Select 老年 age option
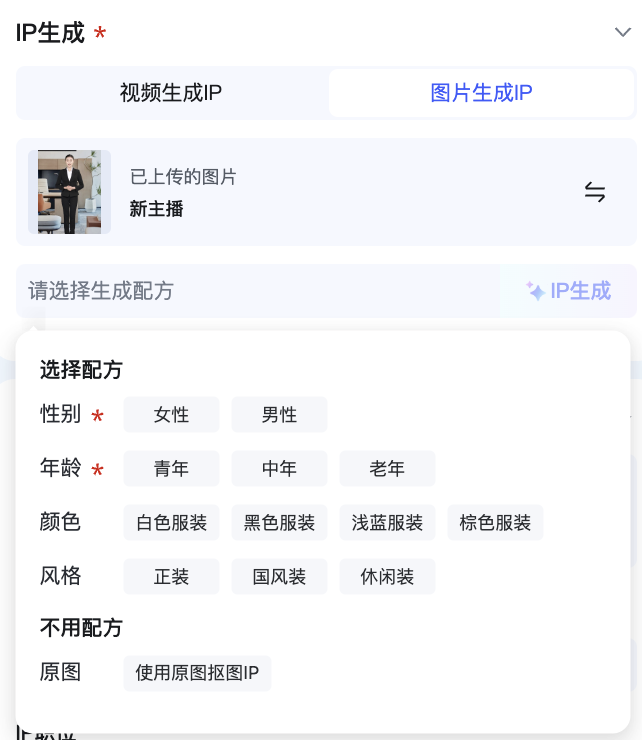642x740 pixels. click(387, 469)
